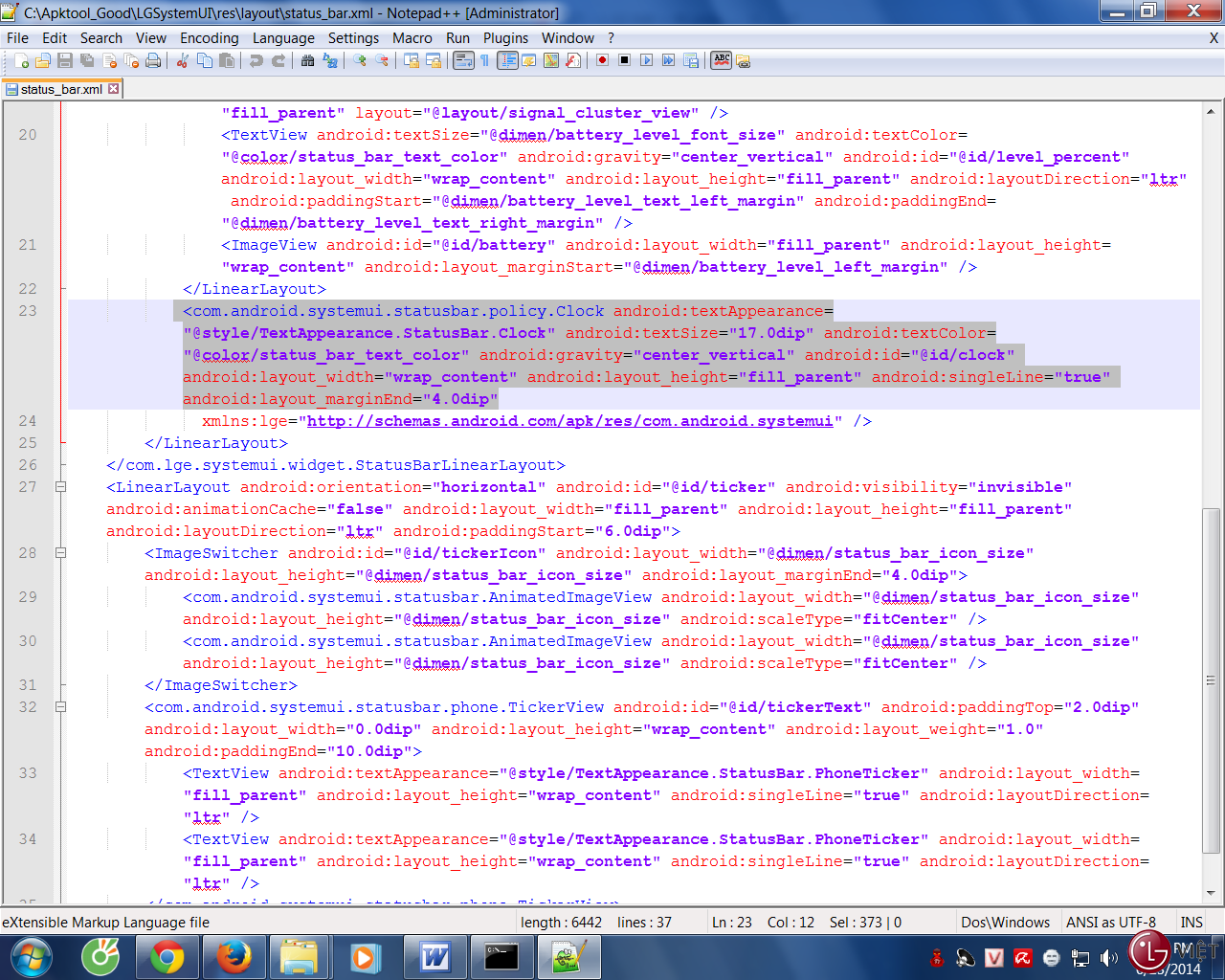Click the Open file toolbar icon

[43, 60]
